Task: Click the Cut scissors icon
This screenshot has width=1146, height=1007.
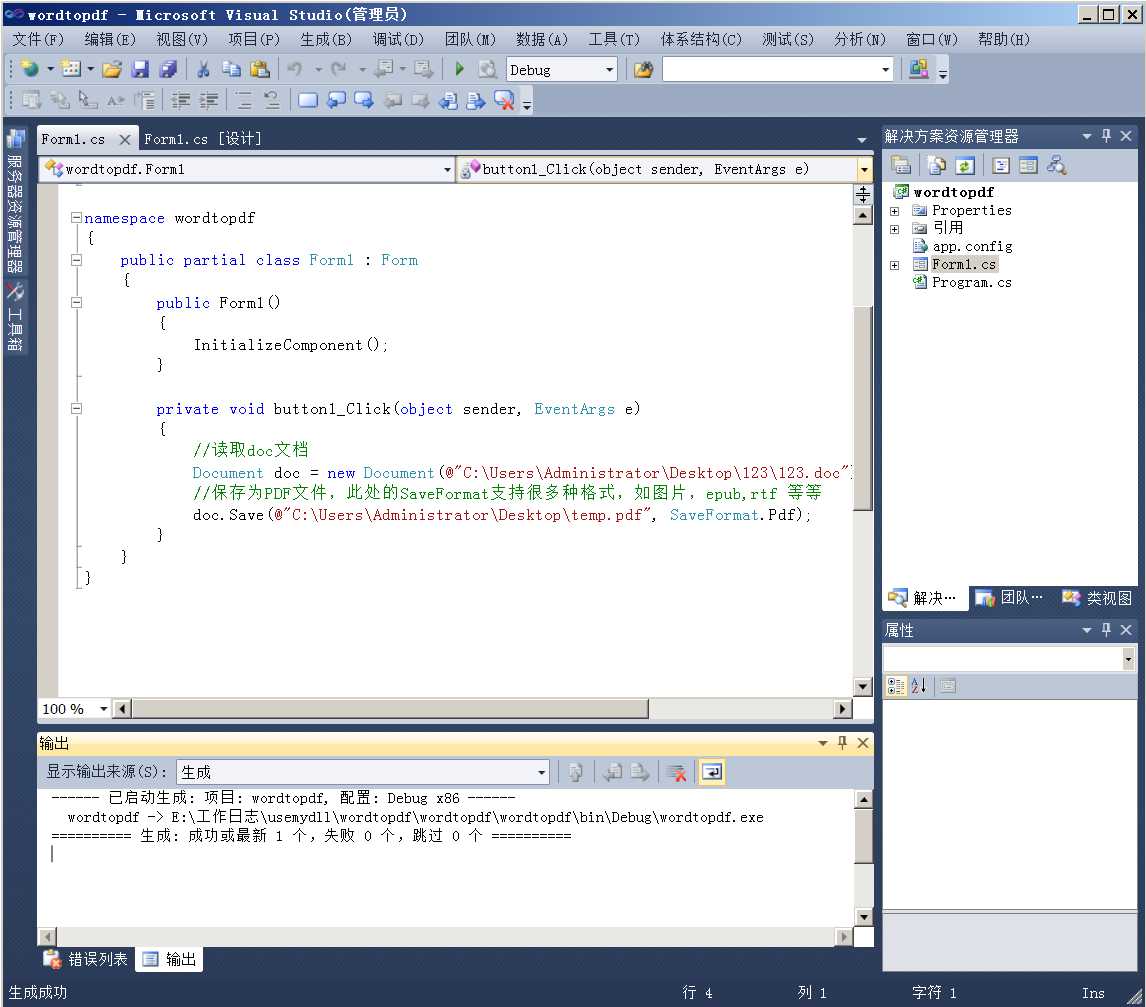Action: [203, 69]
